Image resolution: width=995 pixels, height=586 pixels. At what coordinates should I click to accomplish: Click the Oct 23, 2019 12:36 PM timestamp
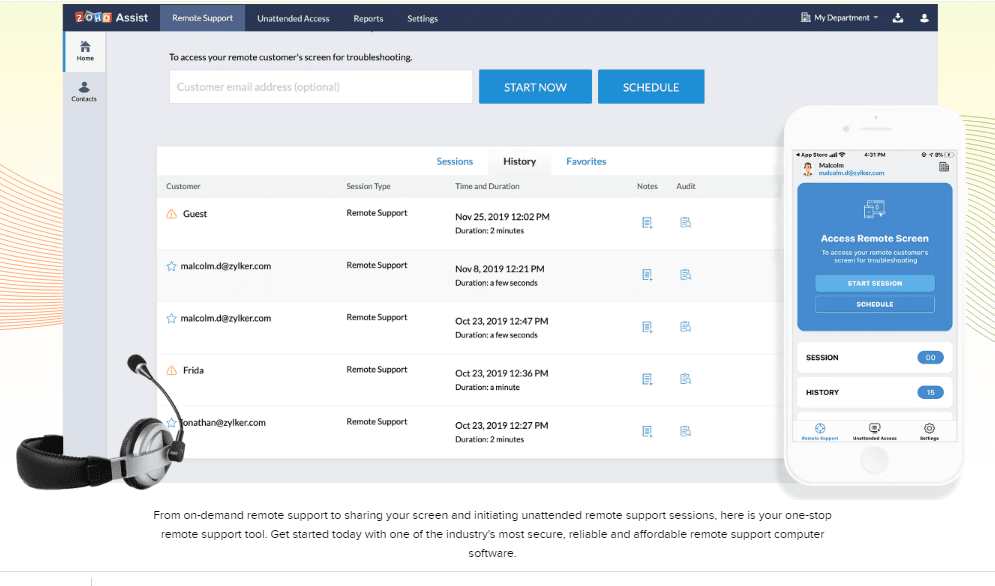501,373
